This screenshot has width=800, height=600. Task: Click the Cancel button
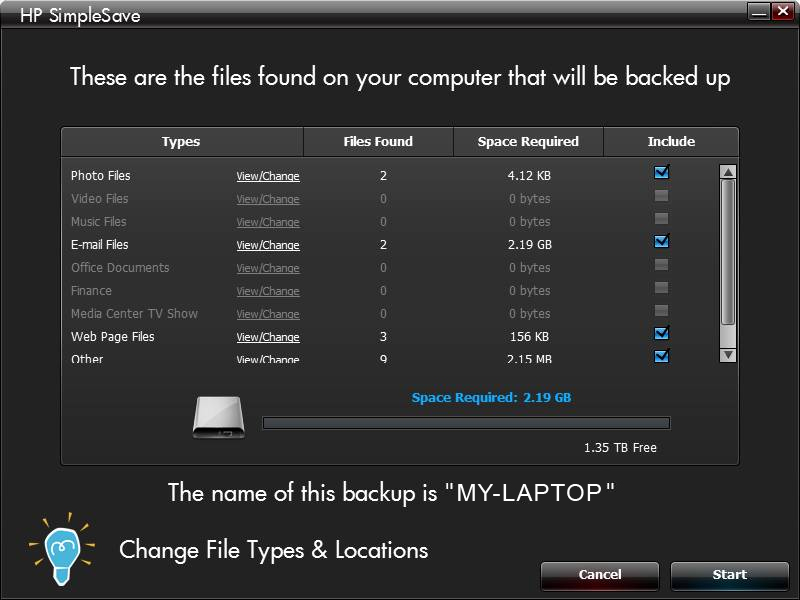(599, 575)
